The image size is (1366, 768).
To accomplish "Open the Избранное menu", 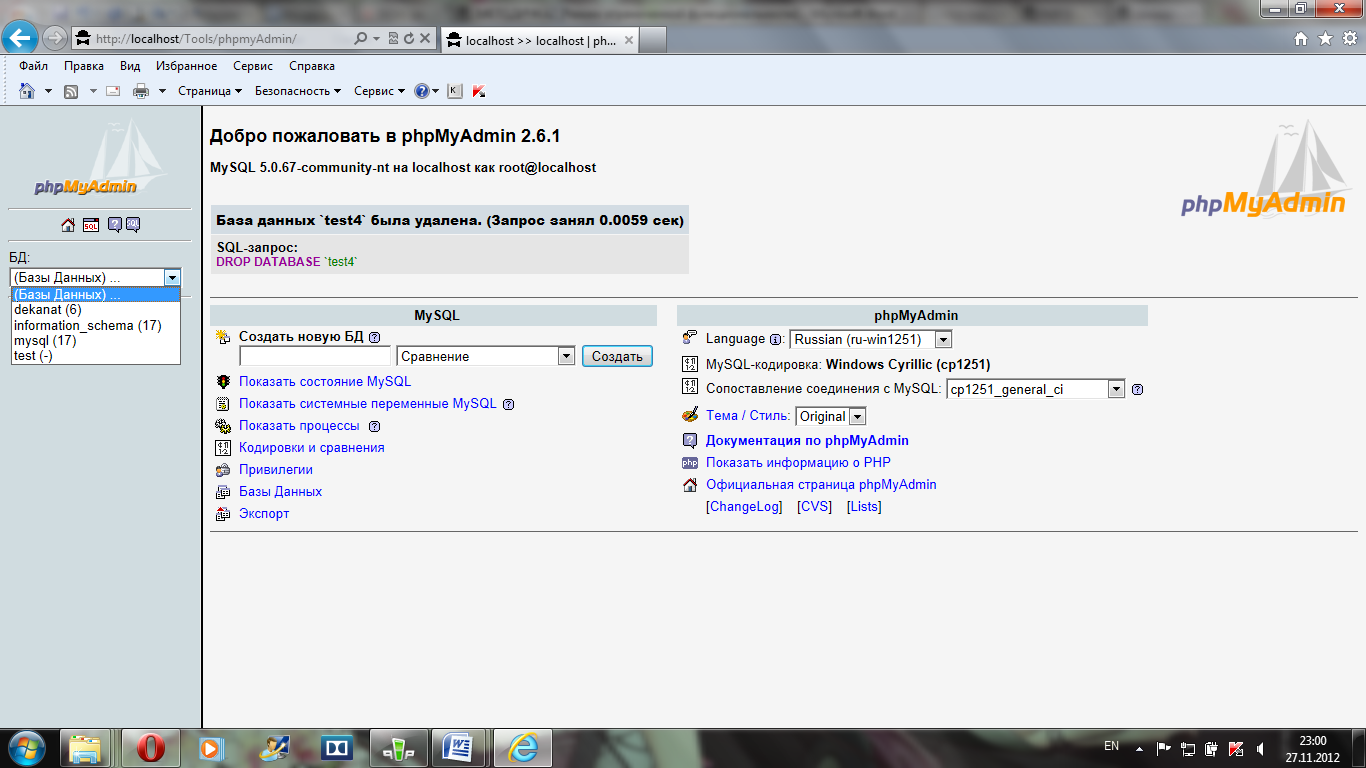I will point(187,66).
